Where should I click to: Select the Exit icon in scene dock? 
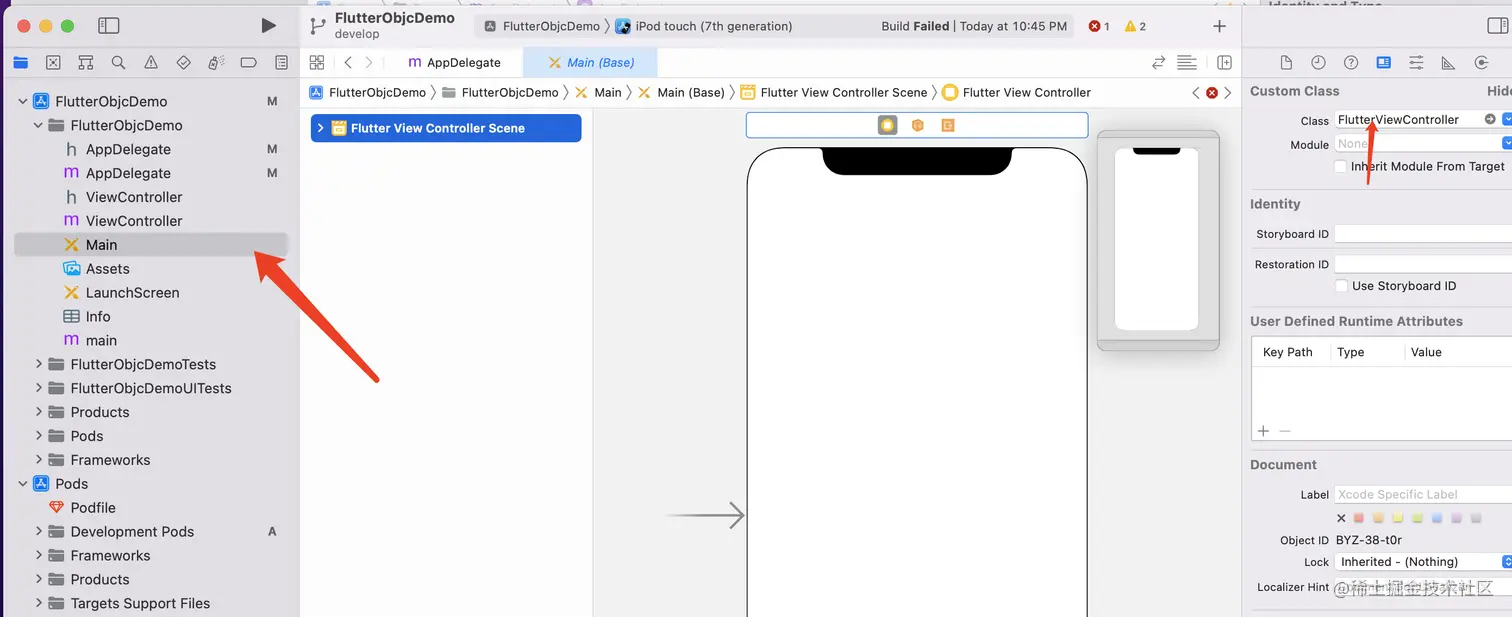(x=947, y=125)
